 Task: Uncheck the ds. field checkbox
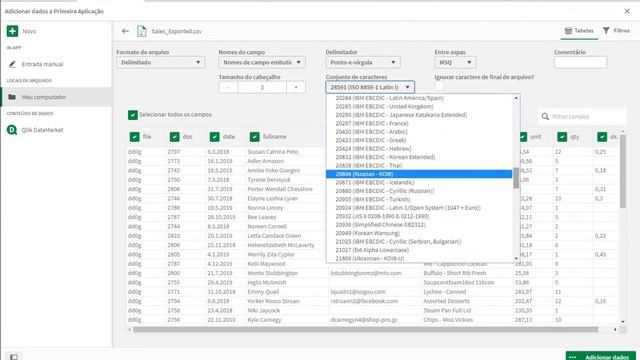click(x=602, y=137)
